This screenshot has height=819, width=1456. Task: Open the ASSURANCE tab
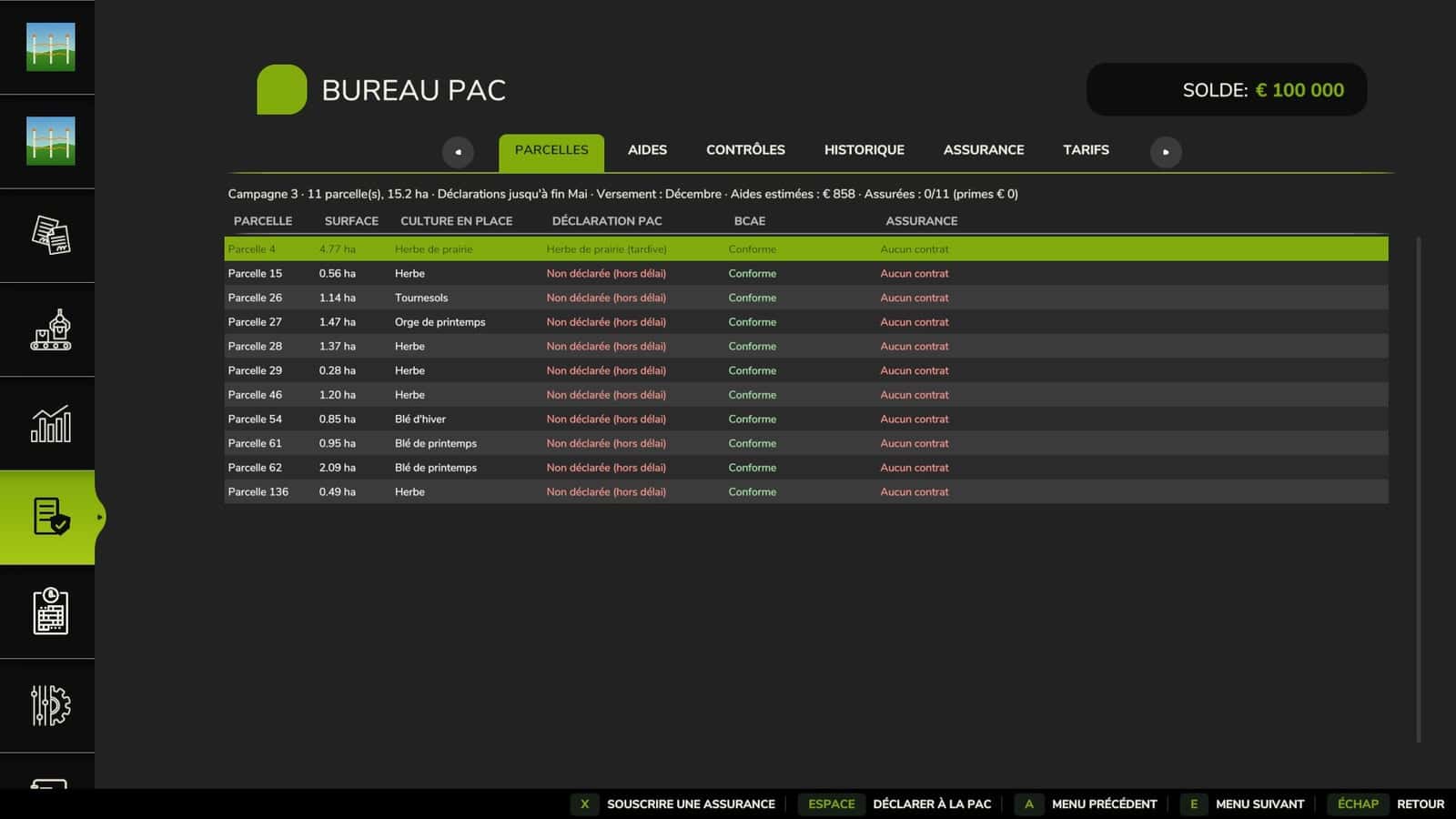(x=984, y=150)
